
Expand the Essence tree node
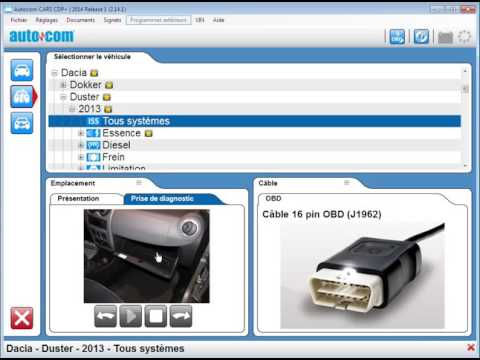[x=81, y=133]
